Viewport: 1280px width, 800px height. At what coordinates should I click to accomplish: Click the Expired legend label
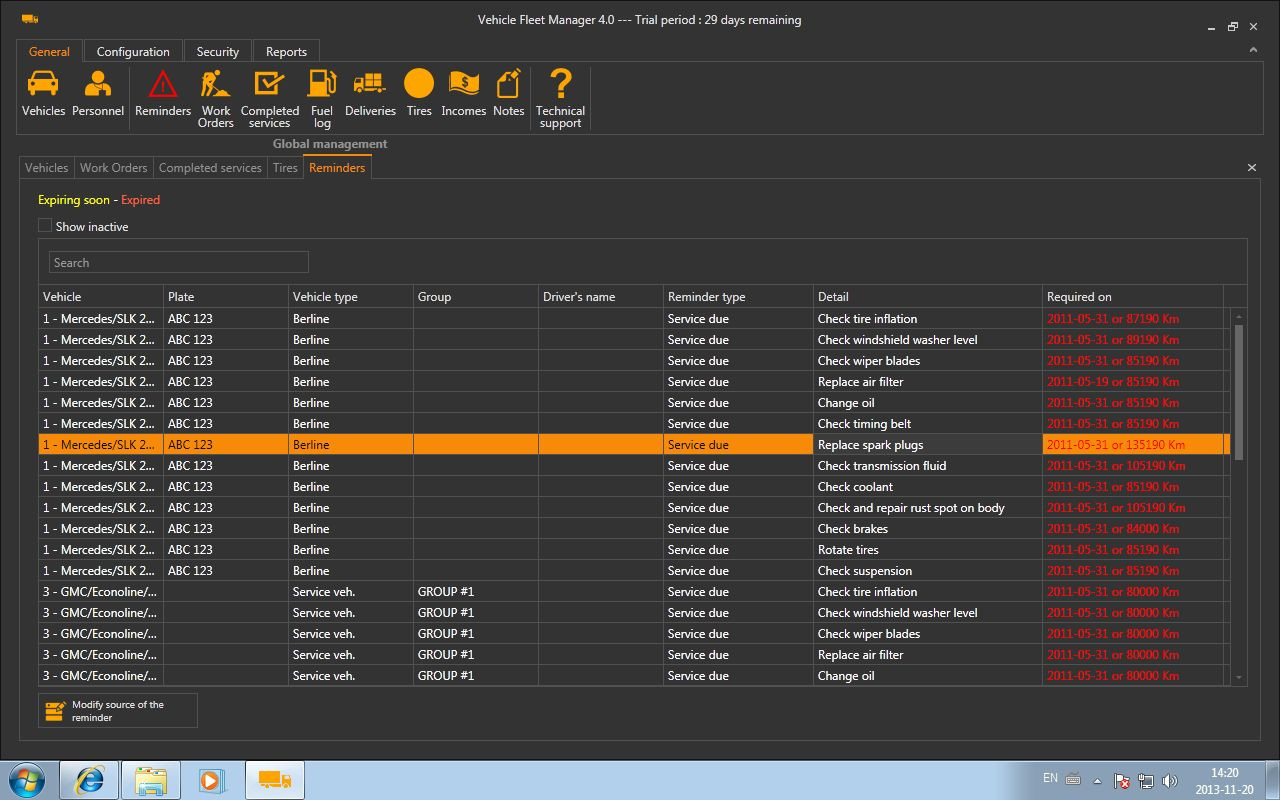point(140,200)
